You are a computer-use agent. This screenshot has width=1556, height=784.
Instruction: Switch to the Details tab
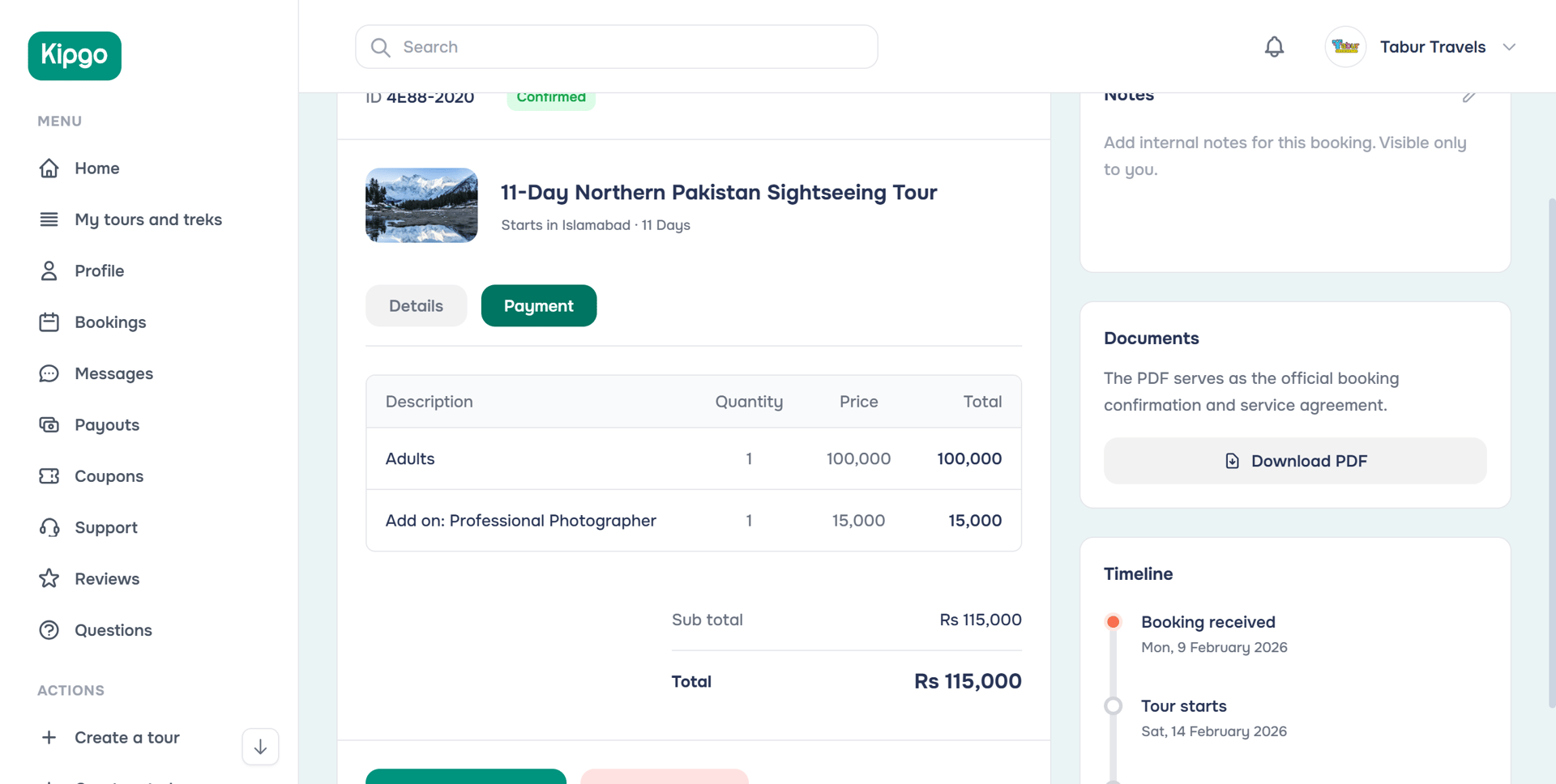[416, 305]
